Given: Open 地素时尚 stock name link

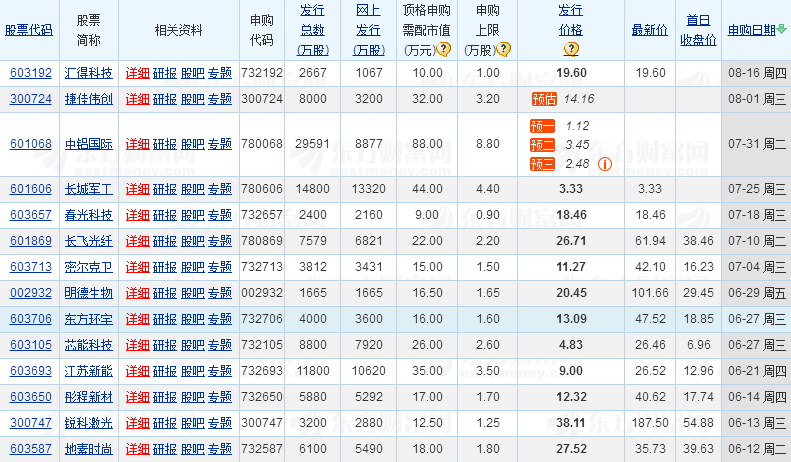Looking at the screenshot, I should pyautogui.click(x=89, y=449).
